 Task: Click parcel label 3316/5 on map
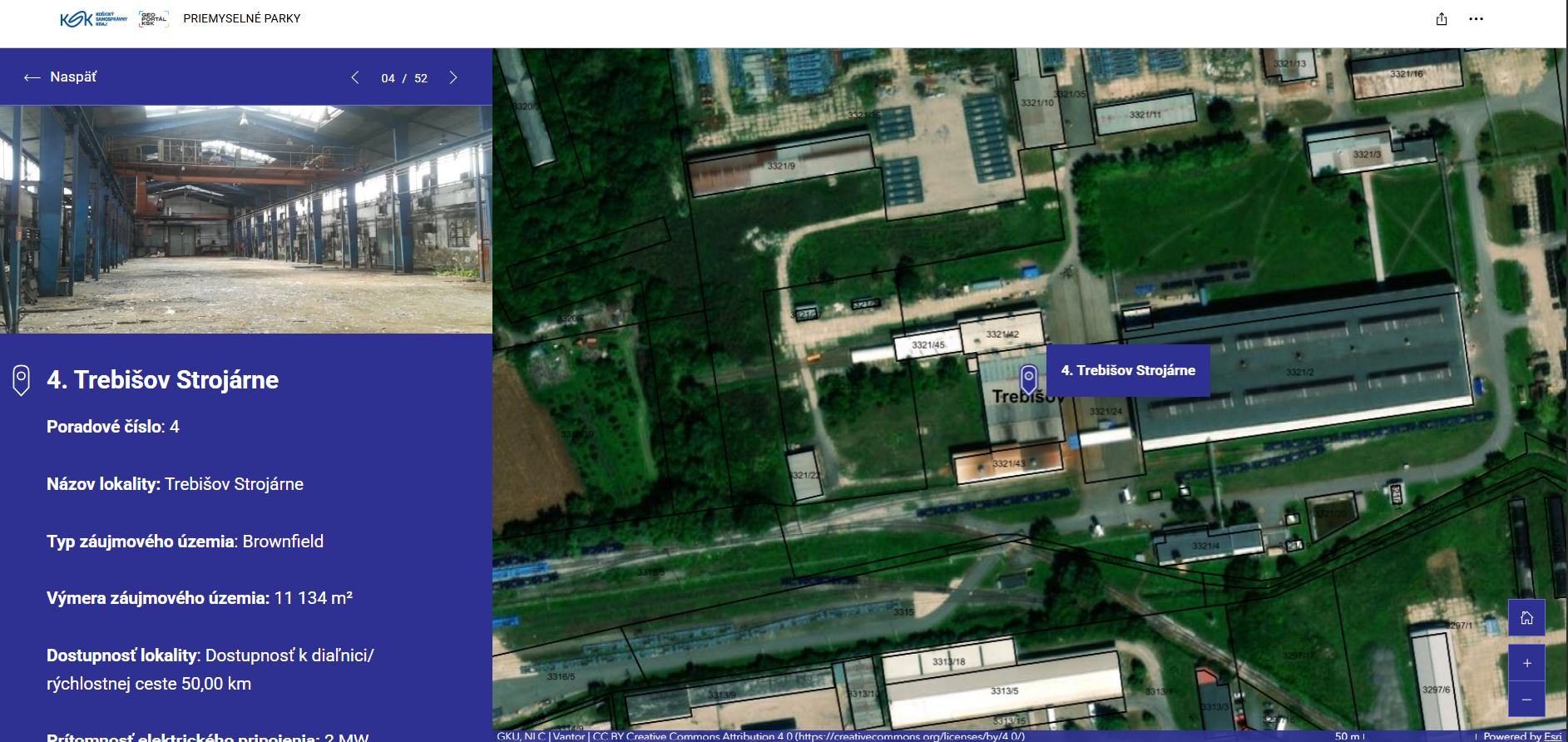tap(561, 677)
